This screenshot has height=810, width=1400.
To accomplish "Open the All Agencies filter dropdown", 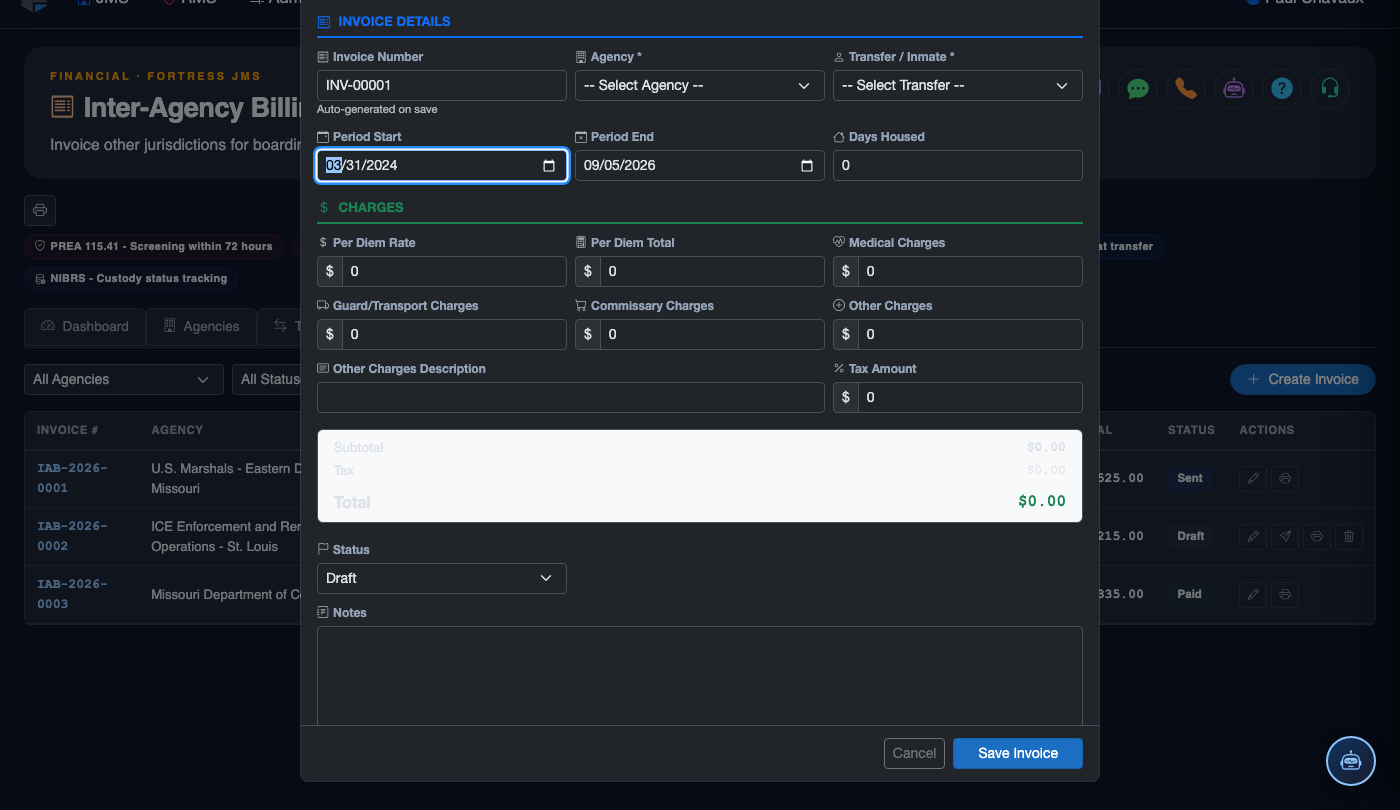I will pyautogui.click(x=123, y=380).
